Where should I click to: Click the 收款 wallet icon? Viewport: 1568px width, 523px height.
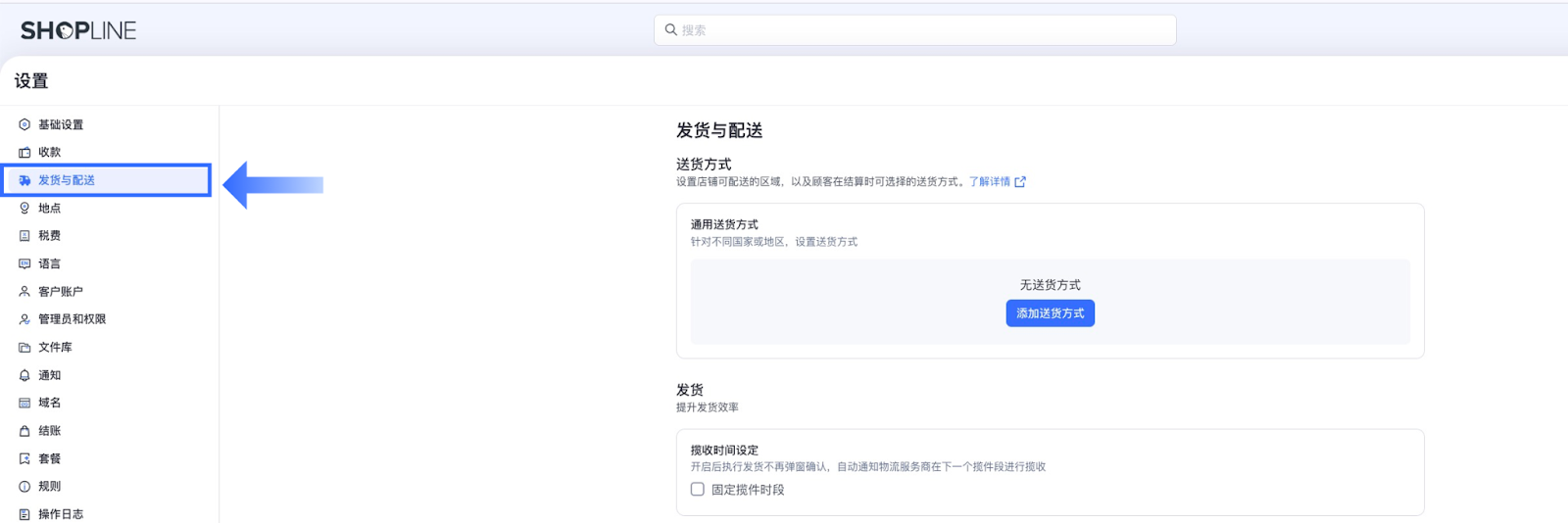(24, 152)
